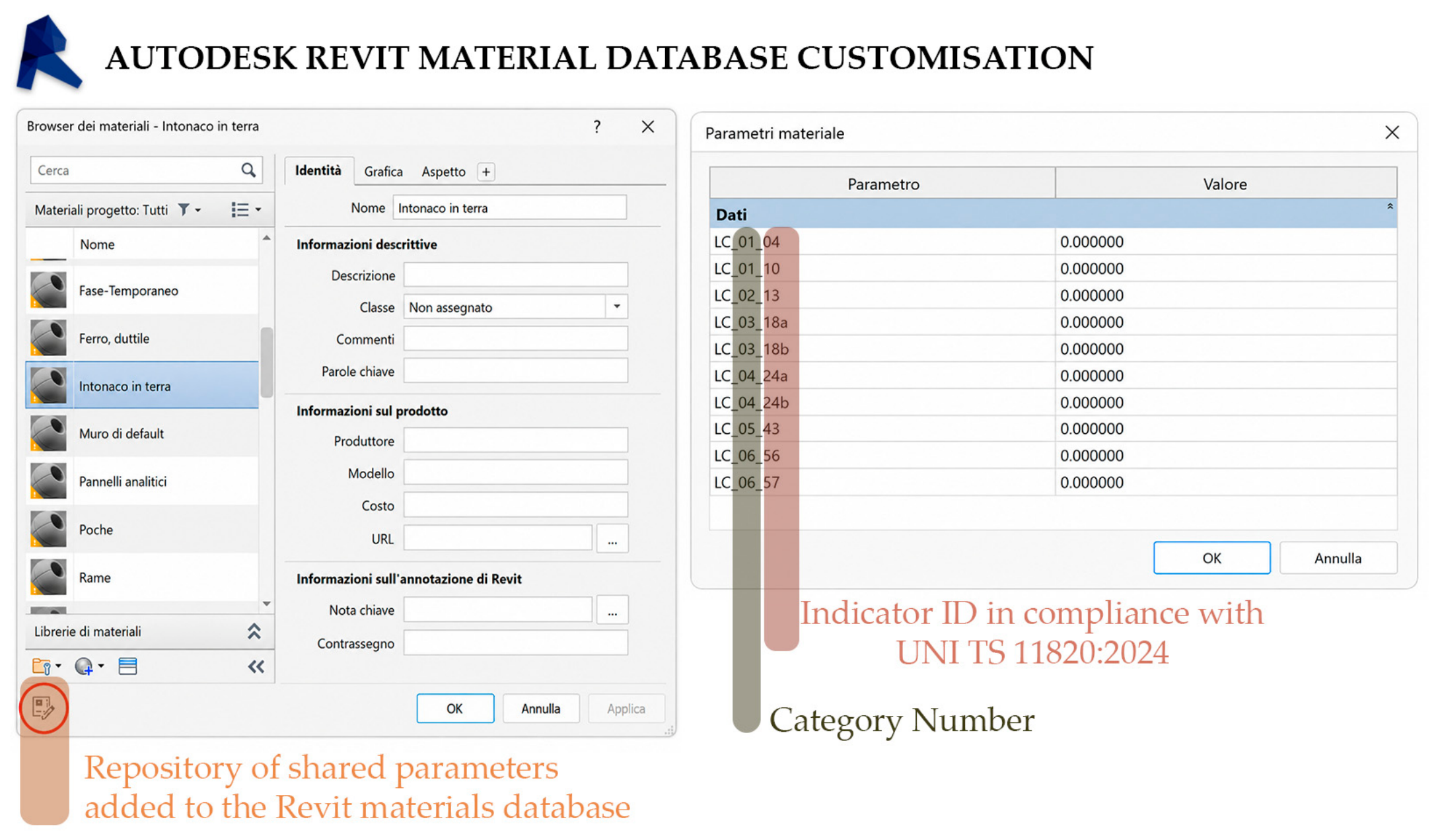The height and width of the screenshot is (840, 1438).
Task: Click the plus button to add asset tab
Action: tap(486, 172)
